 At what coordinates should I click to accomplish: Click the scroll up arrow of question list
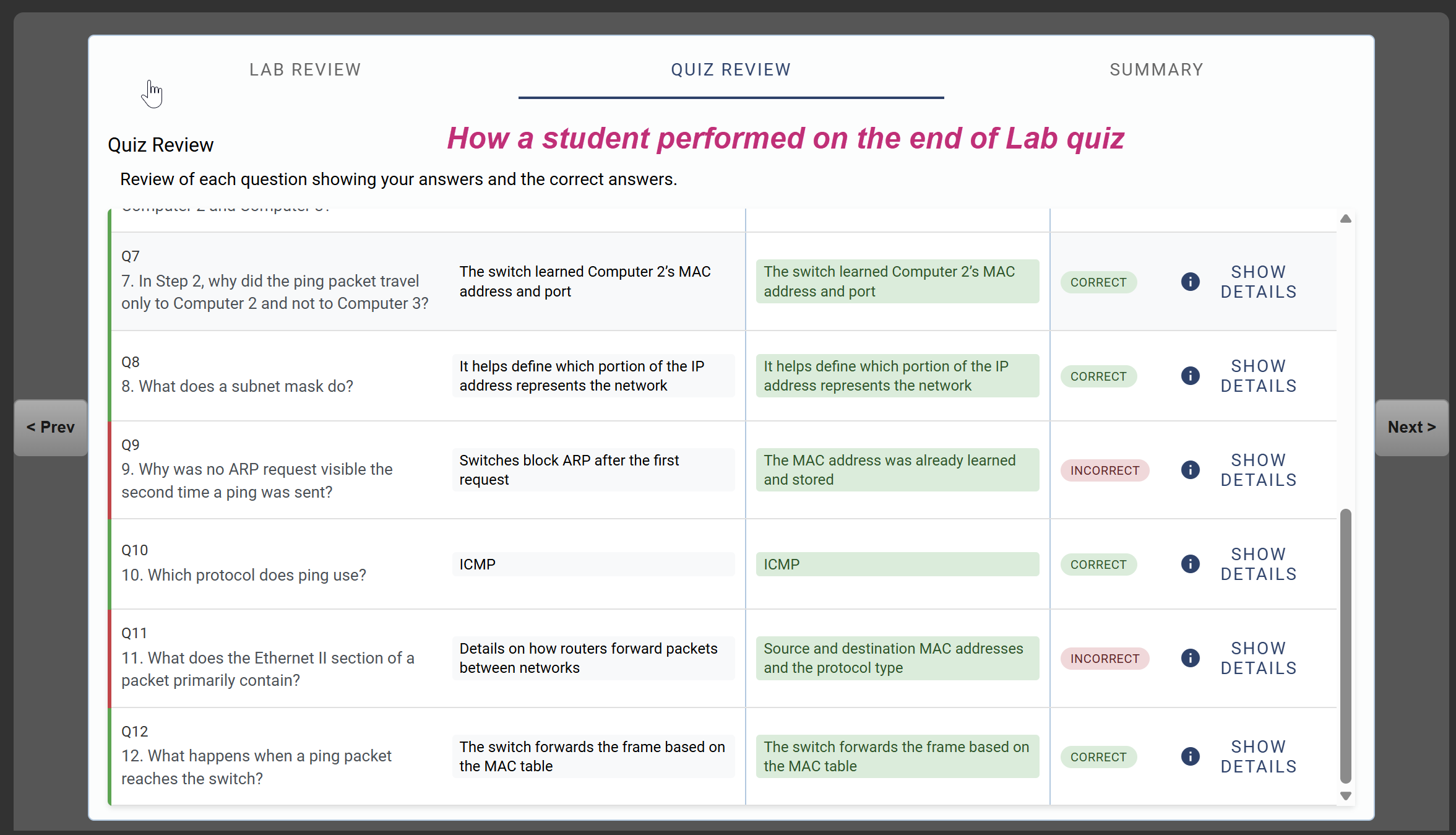point(1345,219)
